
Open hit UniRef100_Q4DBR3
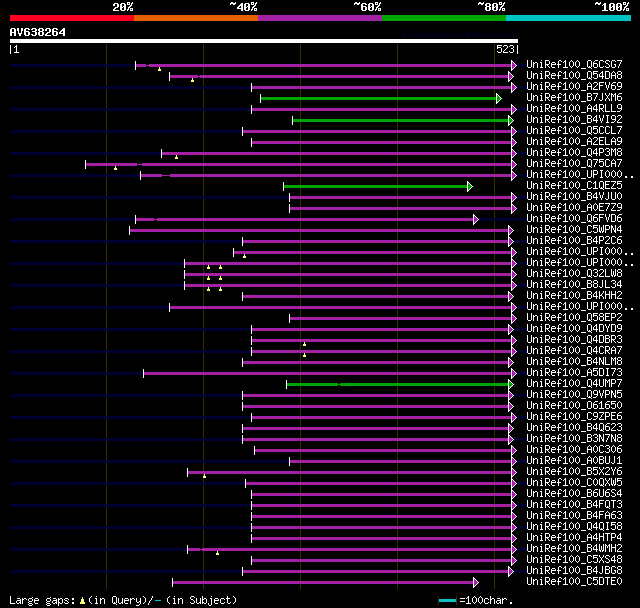574,340
